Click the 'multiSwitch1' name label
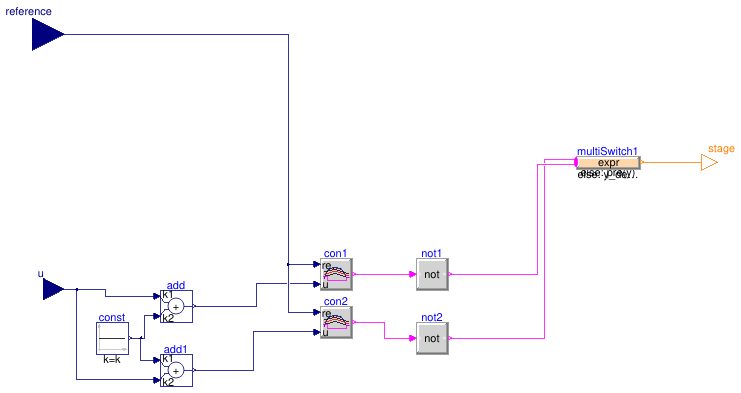Image resolution: width=741 pixels, height=393 pixels. 607,151
